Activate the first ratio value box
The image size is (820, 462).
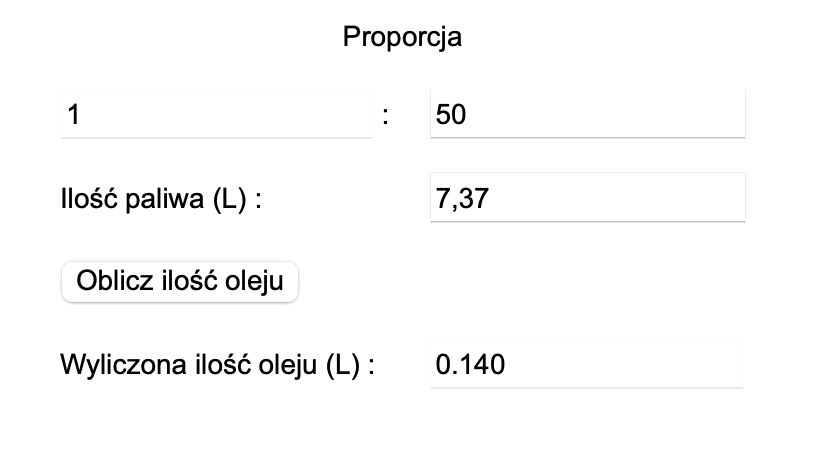click(216, 115)
